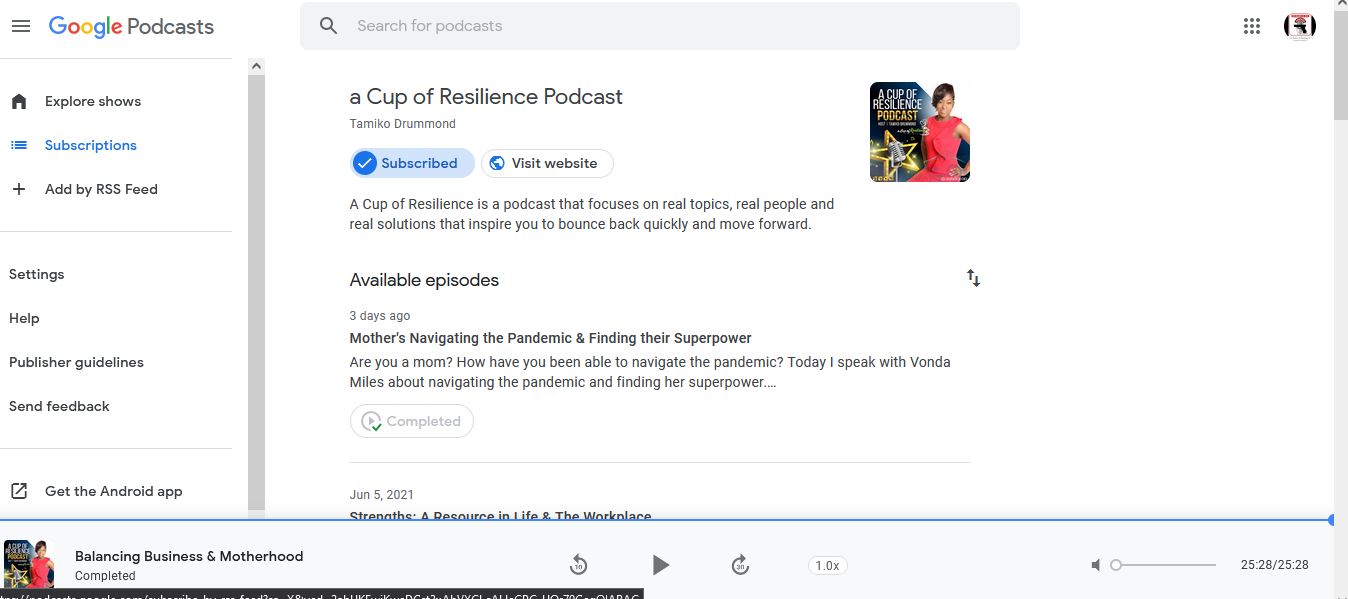Click the 3 days ago date
Viewport: 1348px width, 599px height.
[380, 316]
